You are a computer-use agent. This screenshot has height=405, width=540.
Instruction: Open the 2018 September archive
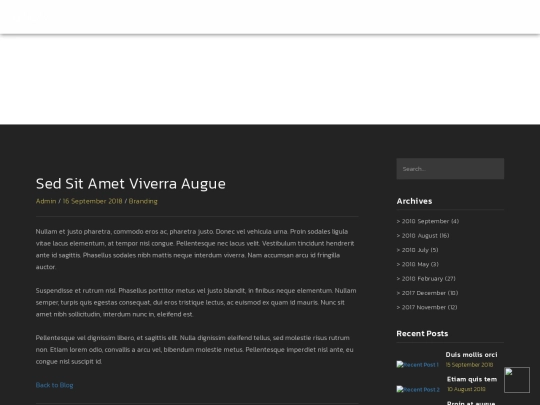coord(428,221)
